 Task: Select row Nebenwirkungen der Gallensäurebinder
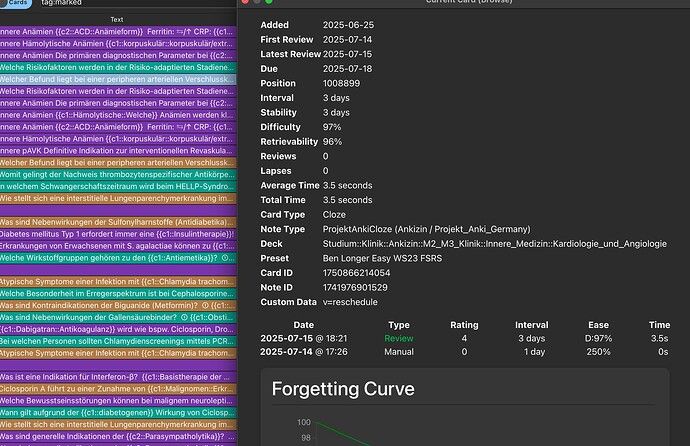[x=118, y=317]
